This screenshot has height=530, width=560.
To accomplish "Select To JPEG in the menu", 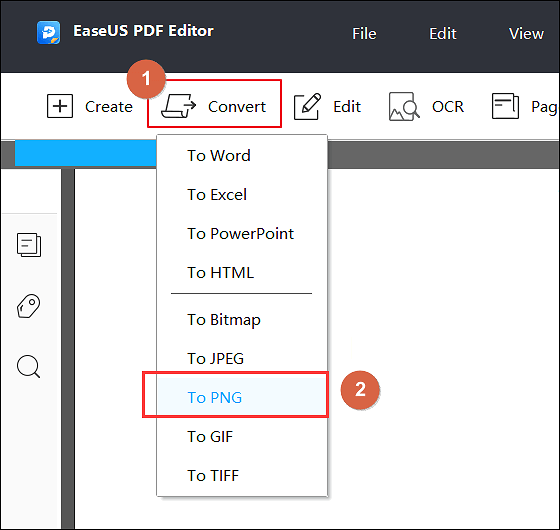I will pos(242,358).
